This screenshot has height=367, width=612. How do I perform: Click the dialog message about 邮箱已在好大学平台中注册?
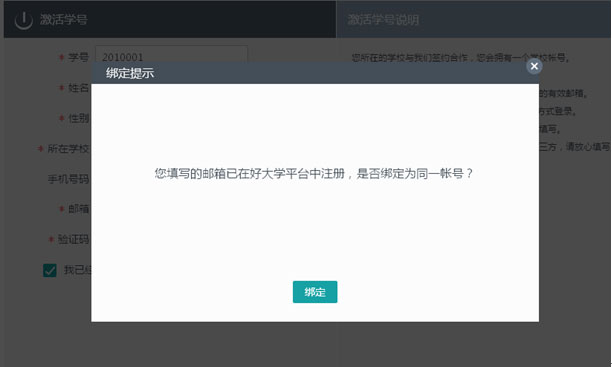click(314, 173)
